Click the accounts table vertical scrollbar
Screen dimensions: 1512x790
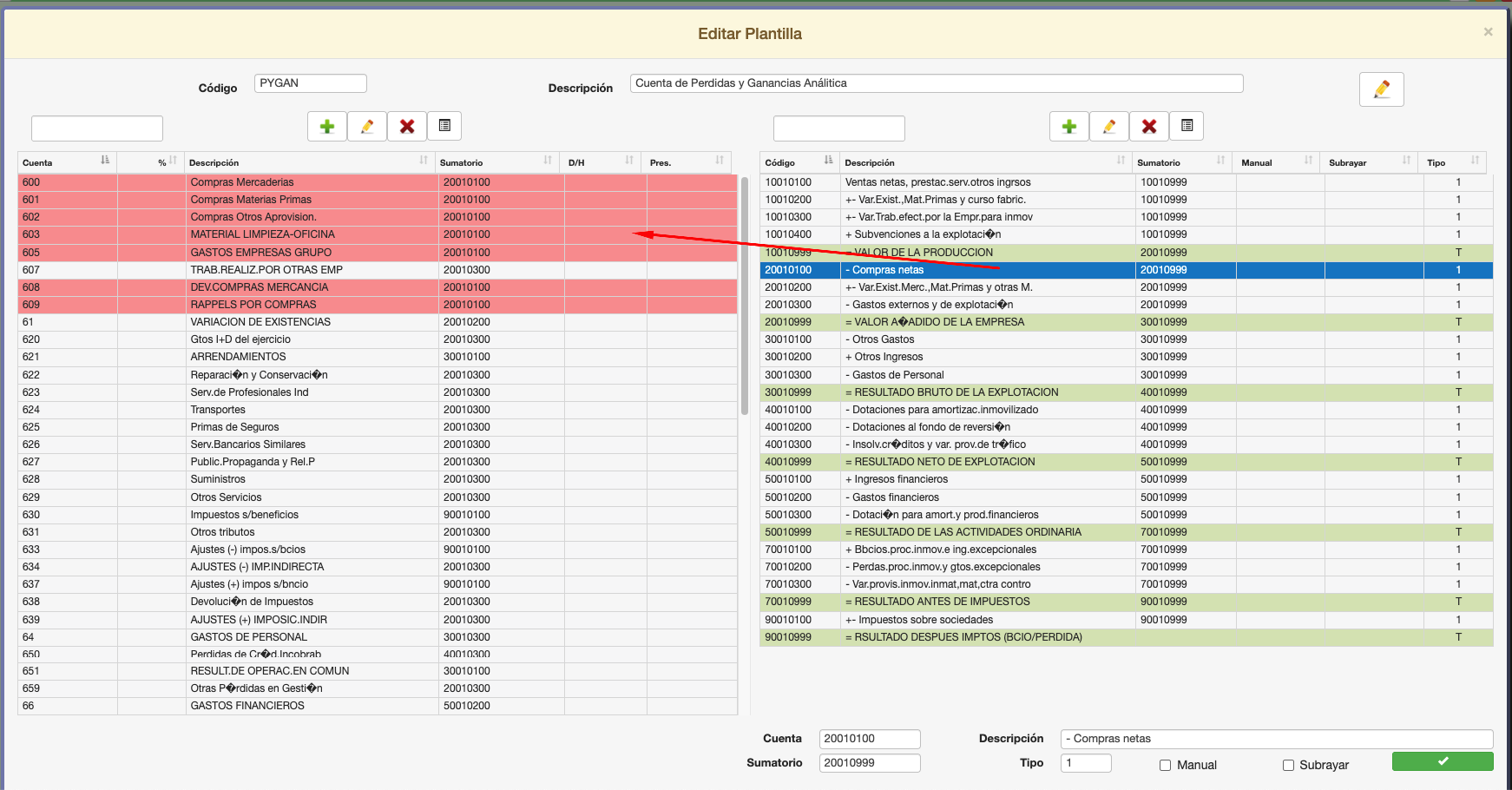(x=744, y=295)
